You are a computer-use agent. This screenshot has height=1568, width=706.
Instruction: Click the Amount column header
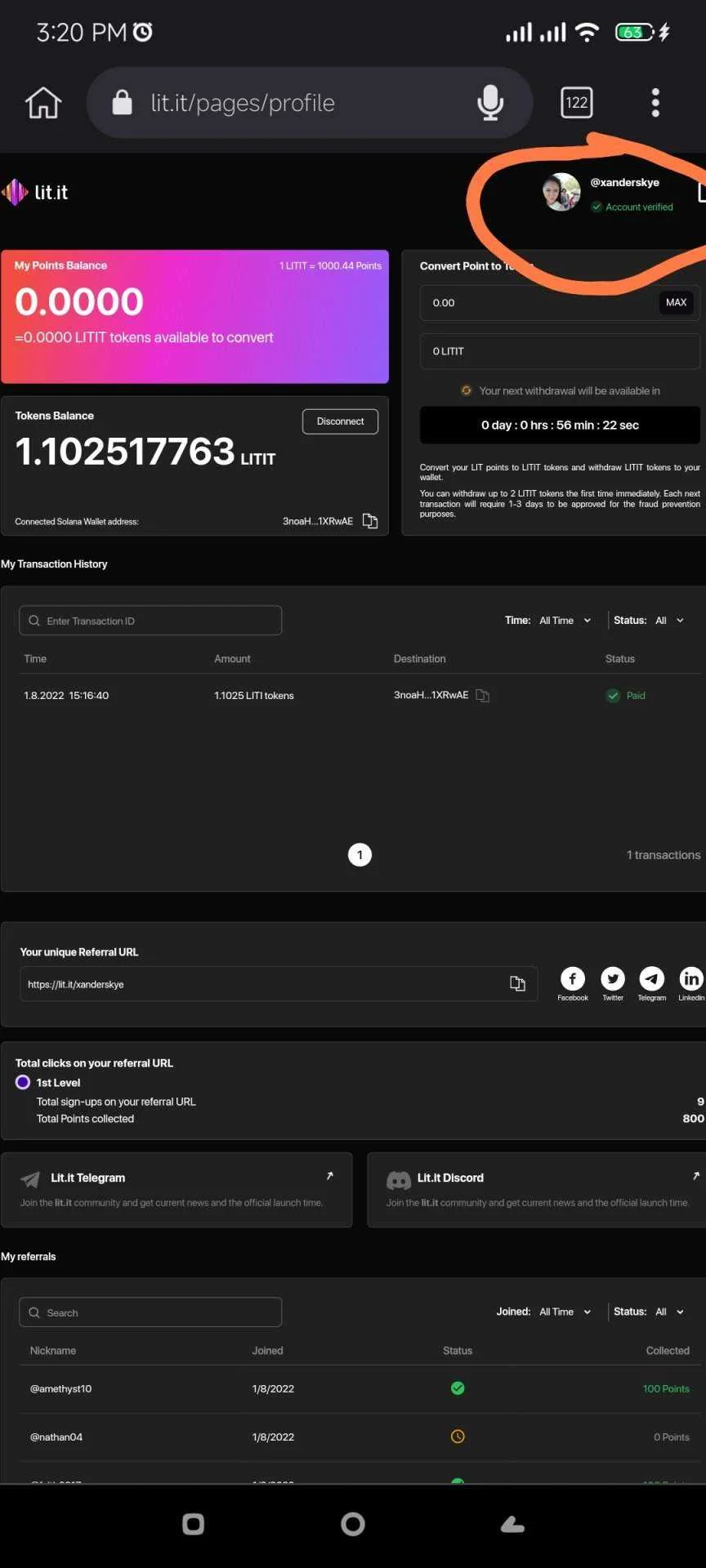click(232, 659)
